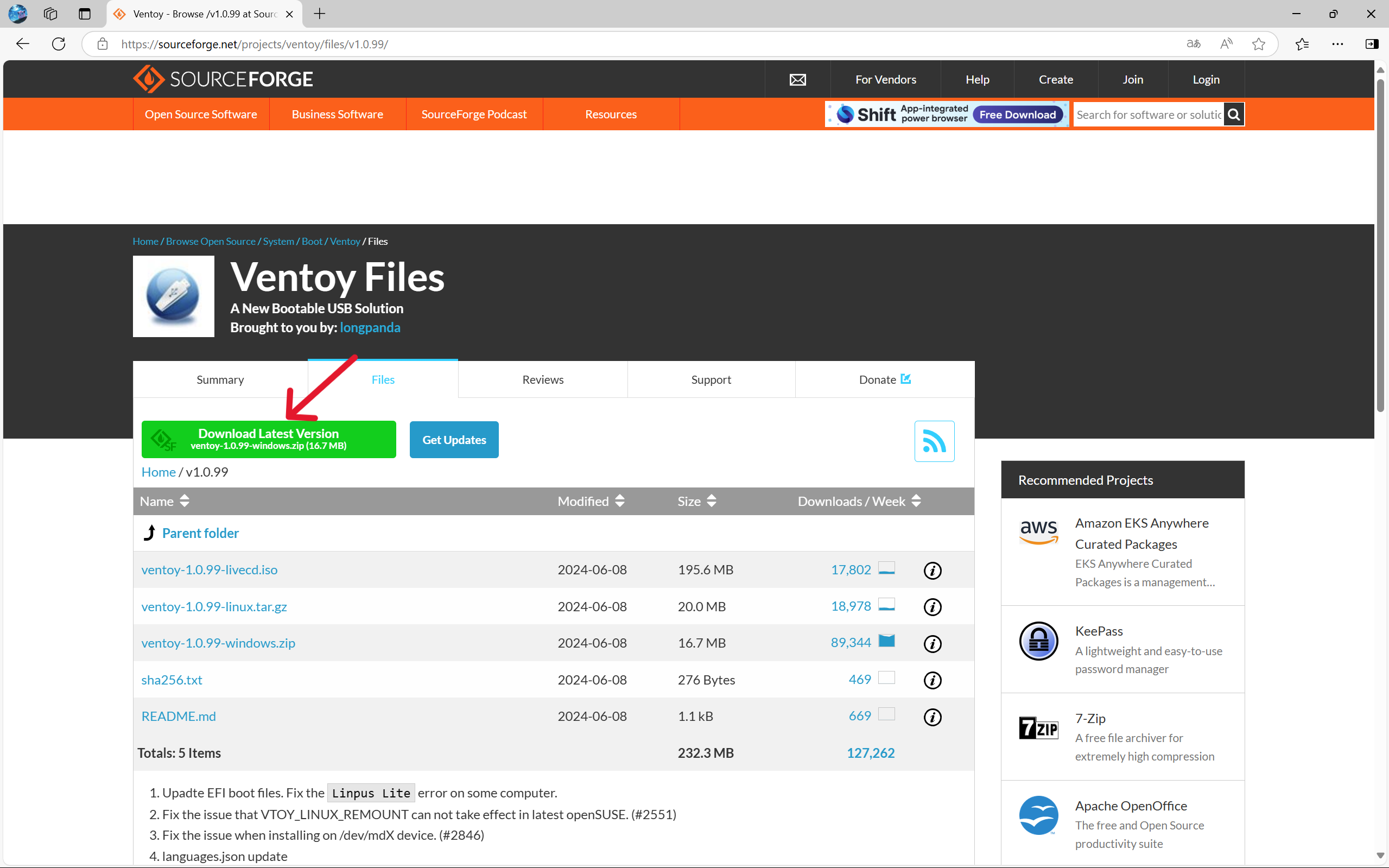1389x868 pixels.
Task: Open README.md file link
Action: (x=179, y=717)
